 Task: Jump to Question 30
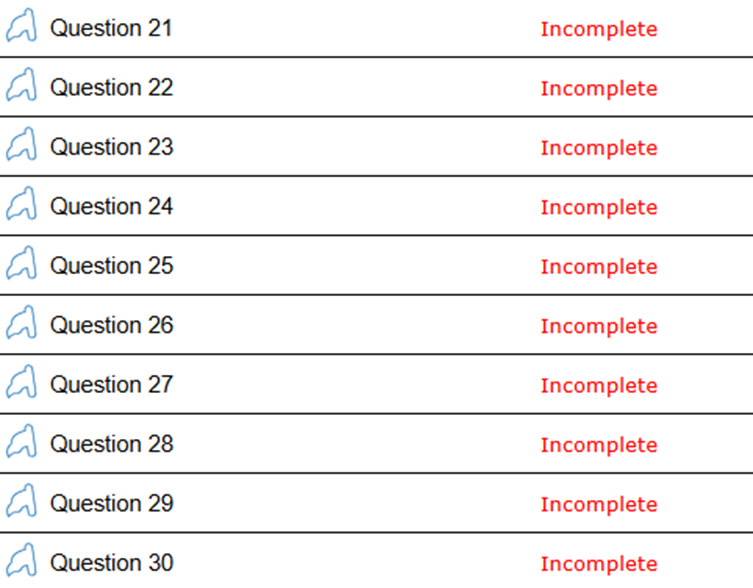pos(111,563)
